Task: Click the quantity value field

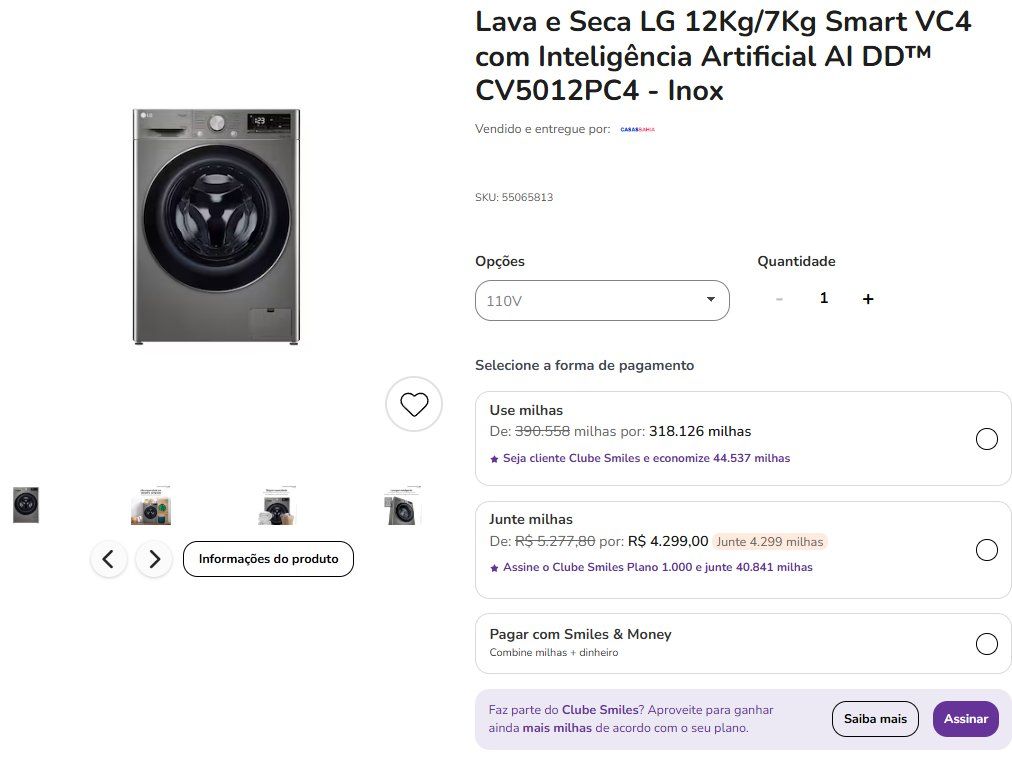Action: point(824,298)
